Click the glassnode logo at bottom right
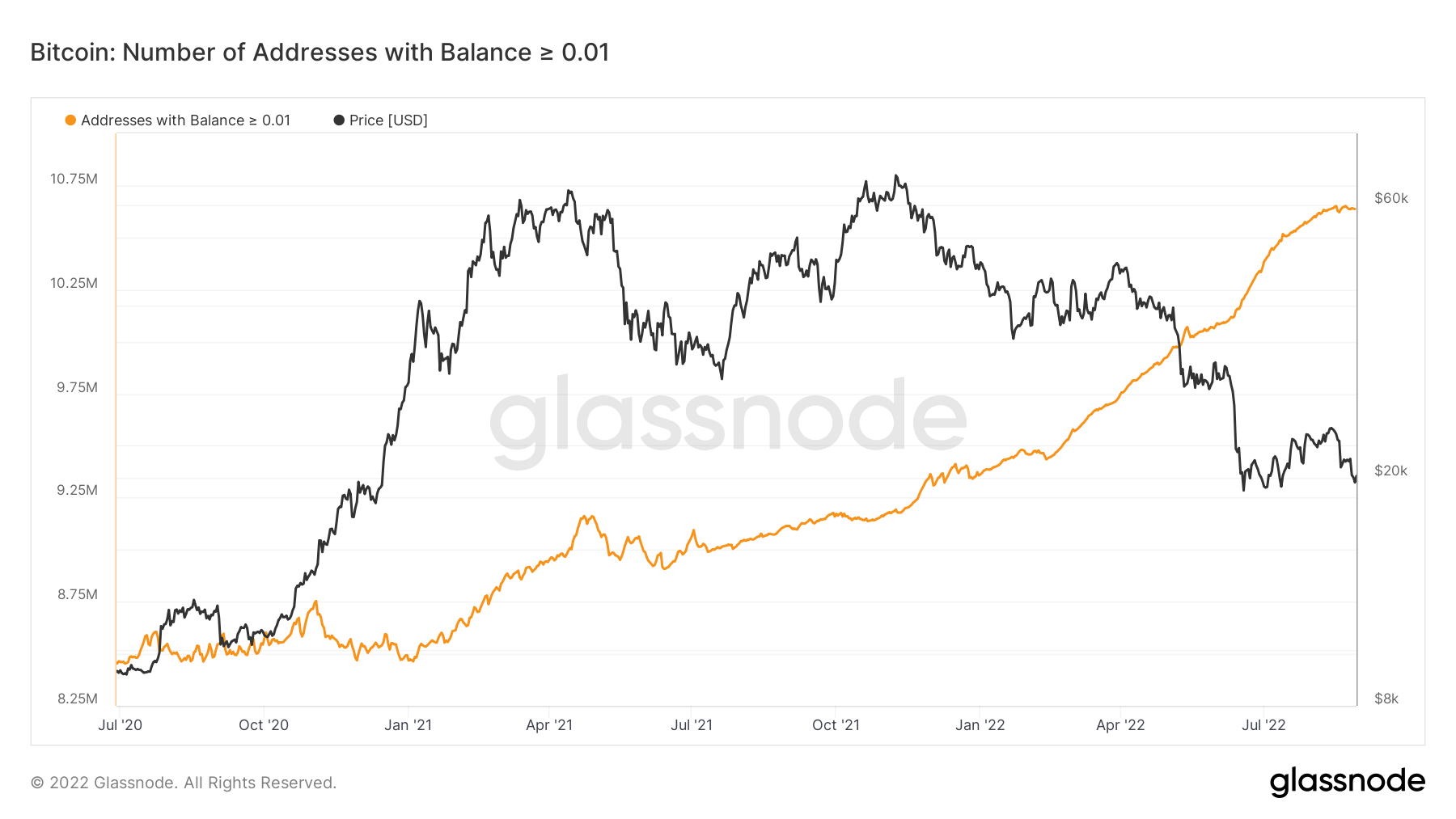Viewport: 1456px width, 819px height. coord(1347,782)
